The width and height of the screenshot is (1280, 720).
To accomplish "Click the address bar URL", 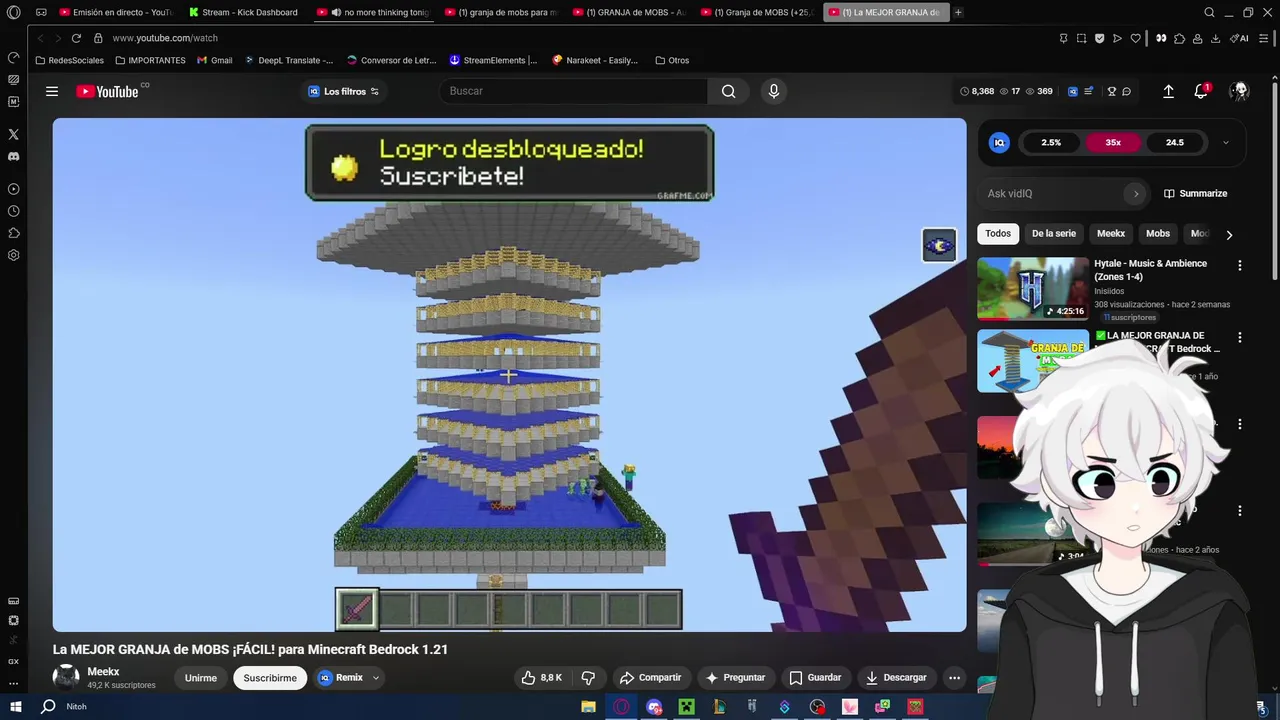I will (165, 38).
